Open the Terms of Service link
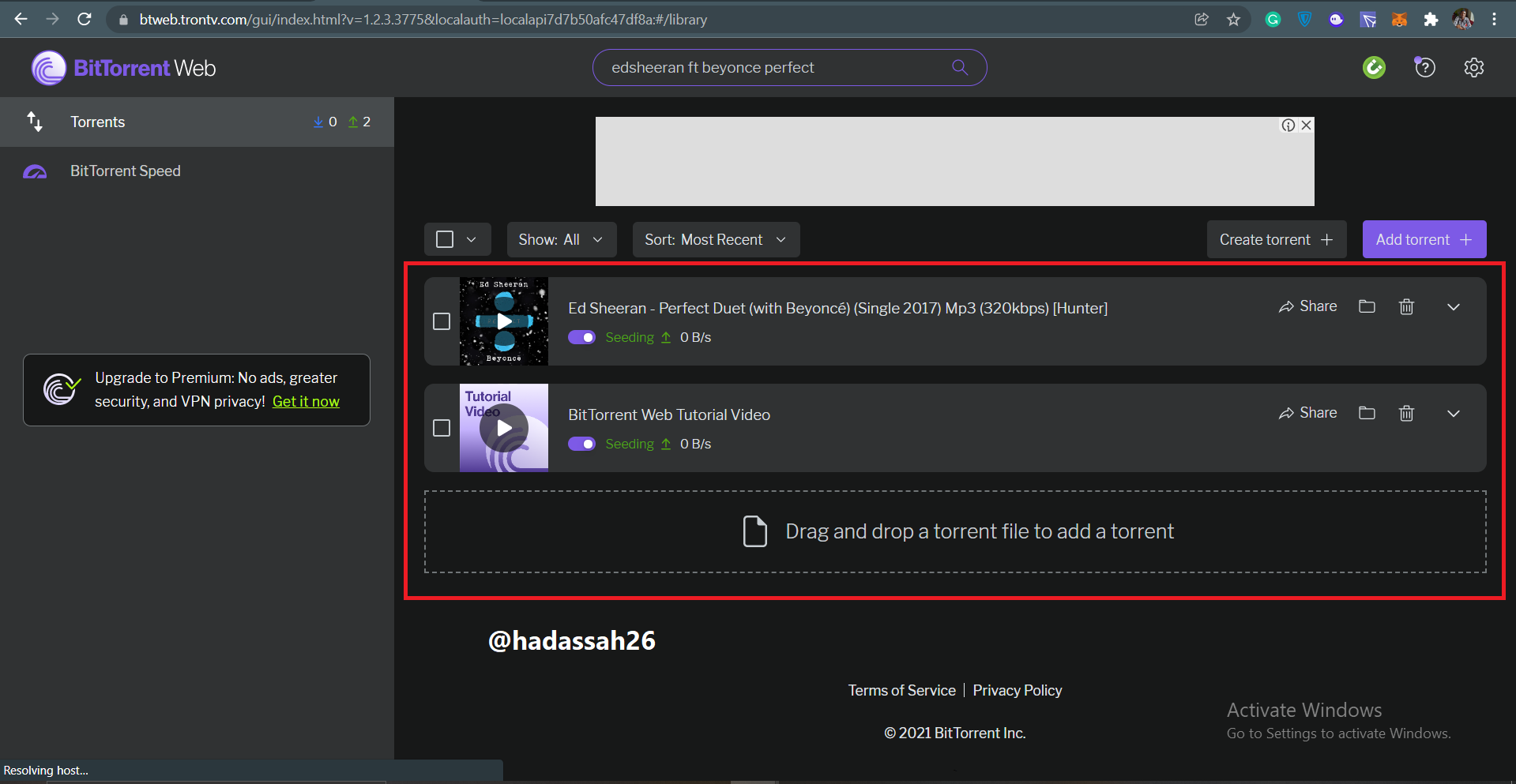The width and height of the screenshot is (1516, 784). pyautogui.click(x=901, y=690)
